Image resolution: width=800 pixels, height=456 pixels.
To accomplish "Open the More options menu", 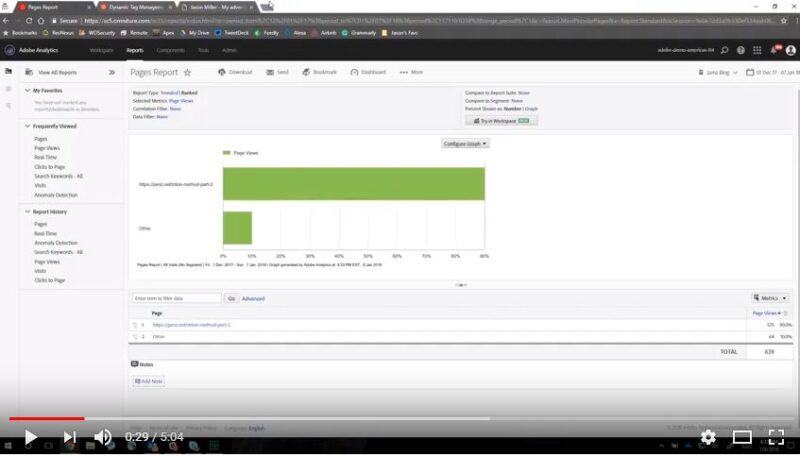I will click(412, 72).
